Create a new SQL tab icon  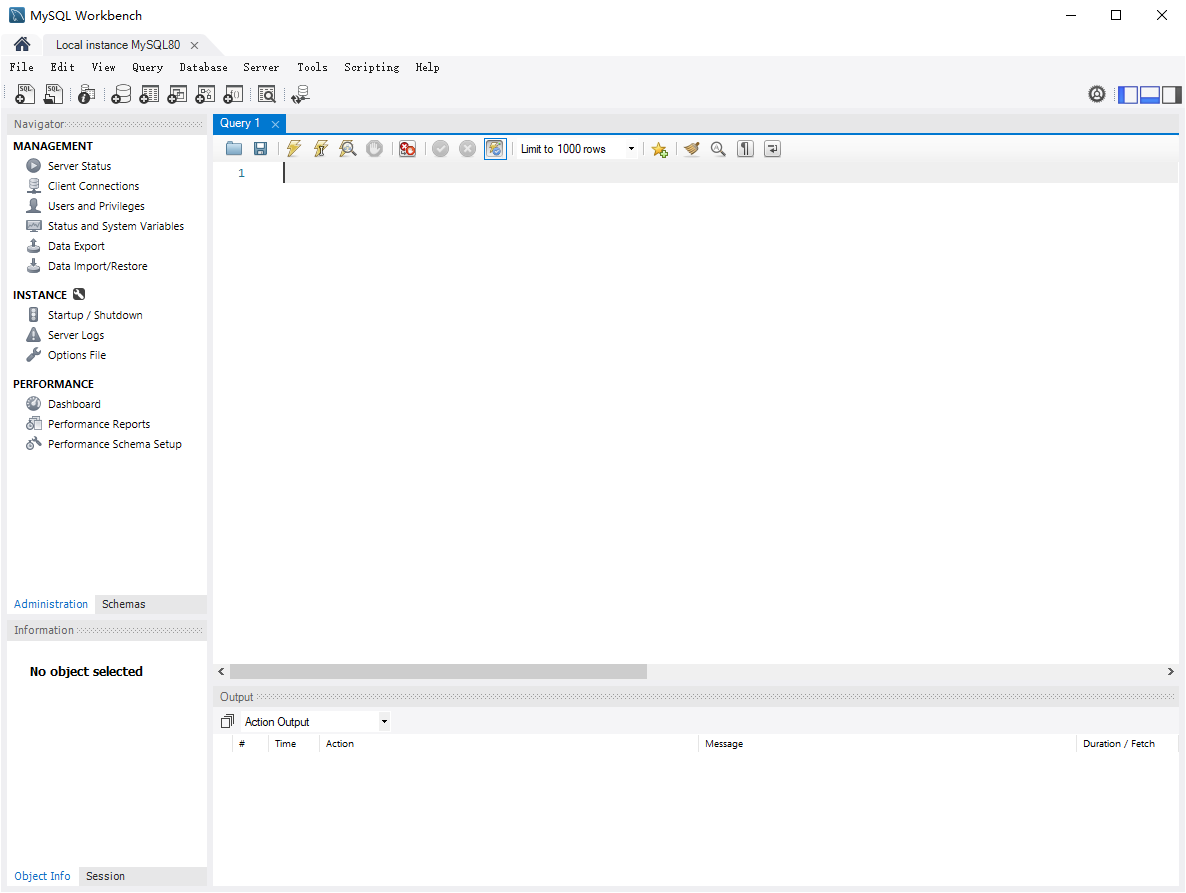25,94
